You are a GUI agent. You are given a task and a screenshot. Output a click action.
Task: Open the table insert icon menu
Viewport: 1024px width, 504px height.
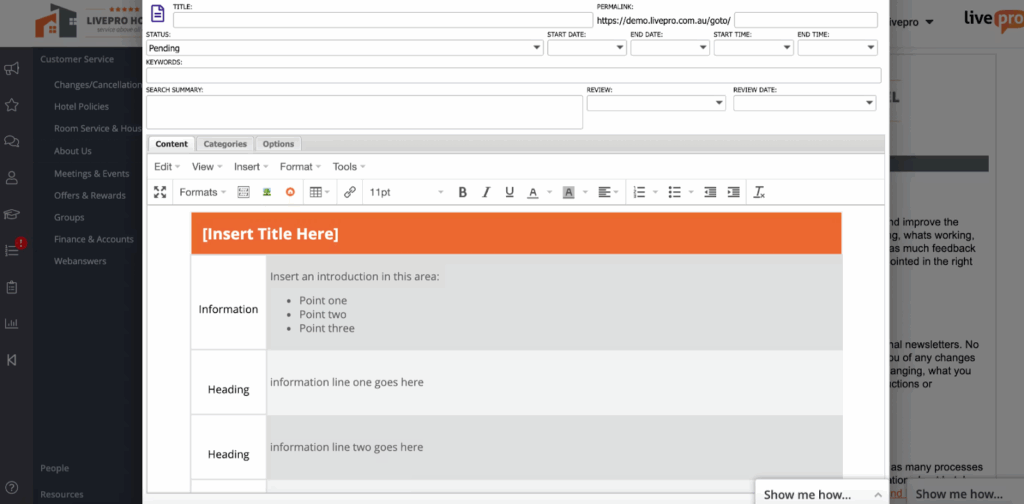[319, 192]
